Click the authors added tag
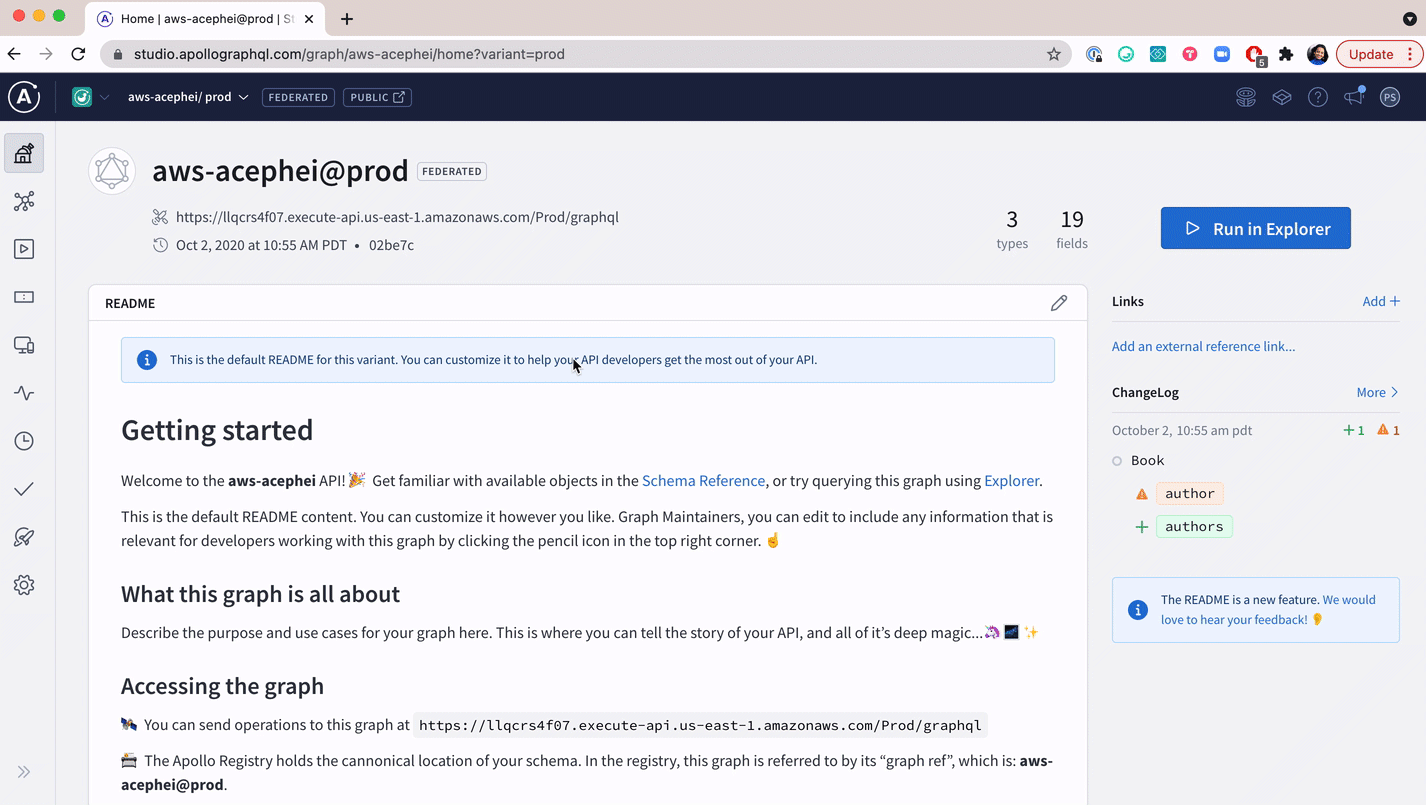 [1194, 526]
